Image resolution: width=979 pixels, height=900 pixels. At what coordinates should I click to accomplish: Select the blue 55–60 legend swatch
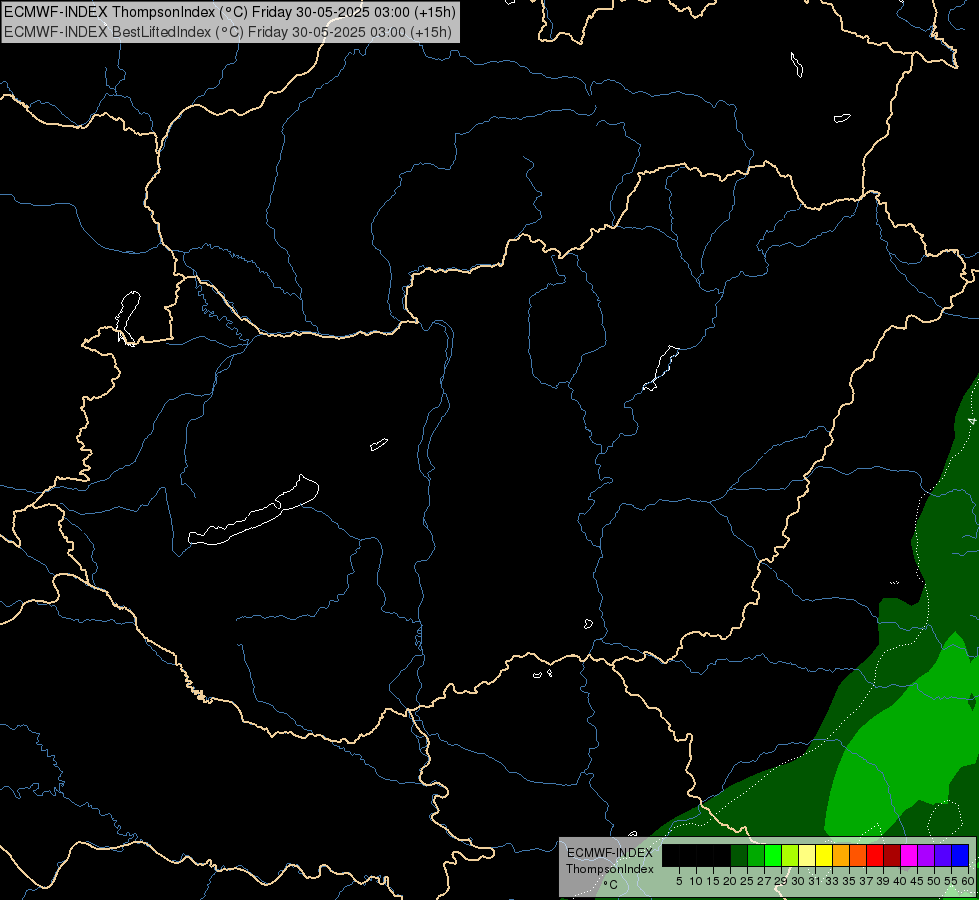click(960, 855)
